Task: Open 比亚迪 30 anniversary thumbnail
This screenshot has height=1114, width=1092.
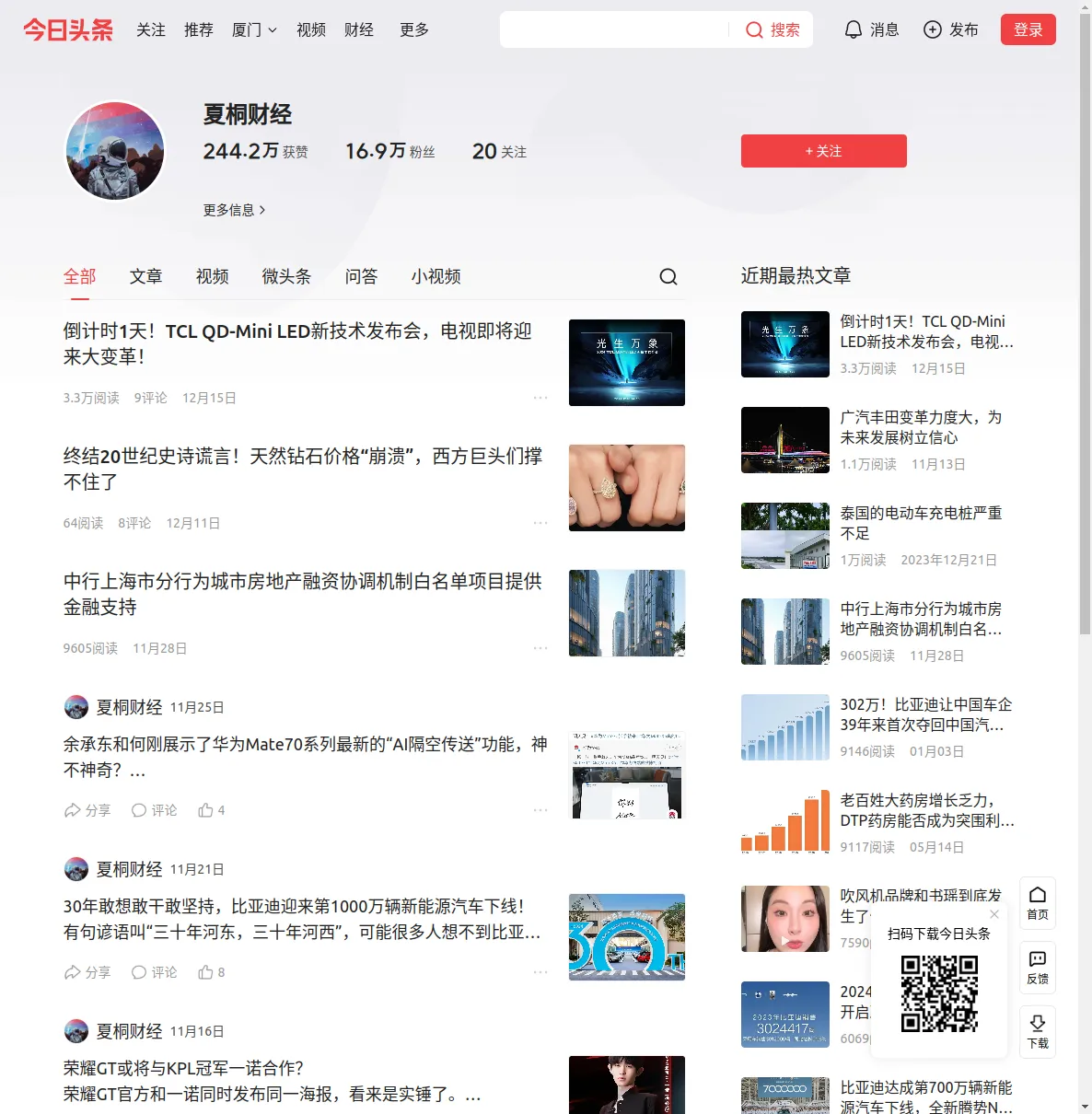Action: (627, 937)
